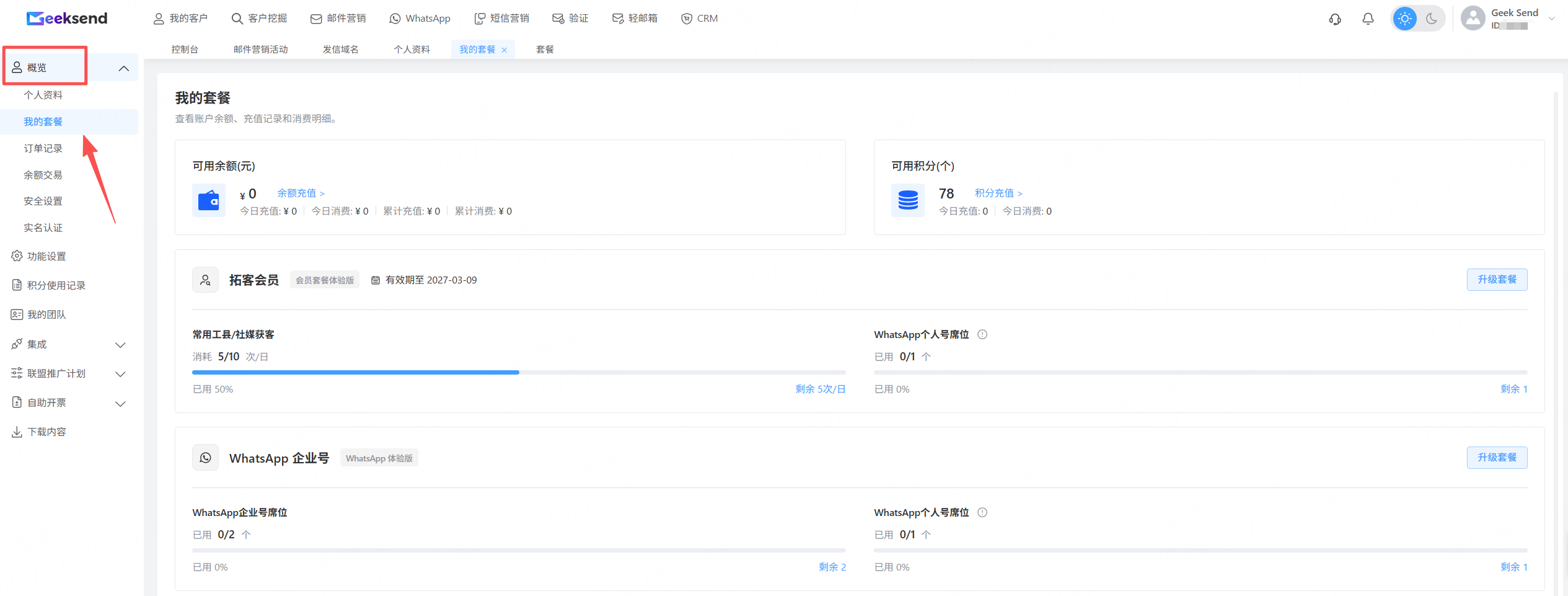Switch to the 控制台 tab

pos(185,50)
